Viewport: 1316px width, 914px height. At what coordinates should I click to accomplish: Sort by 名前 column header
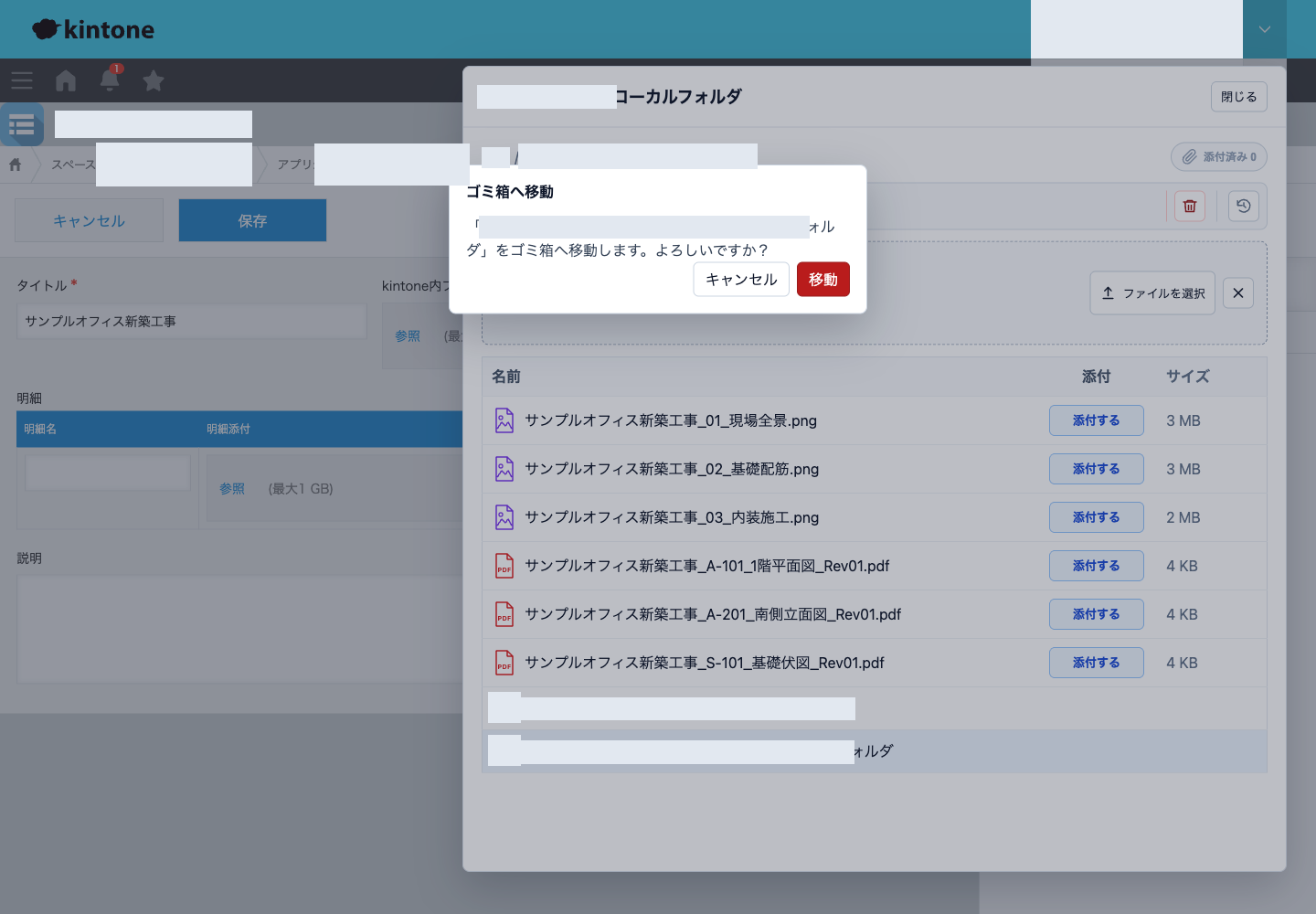(506, 377)
